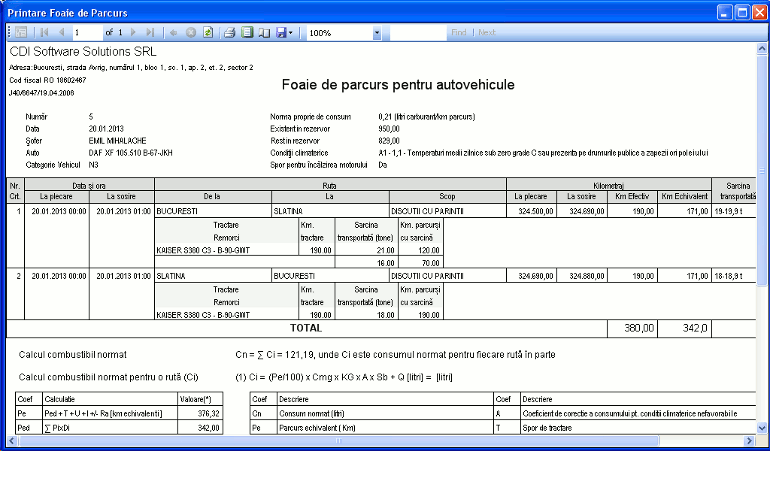Image resolution: width=770 pixels, height=501 pixels.
Task: Click Spor de tractare description
Action: click(x=547, y=428)
